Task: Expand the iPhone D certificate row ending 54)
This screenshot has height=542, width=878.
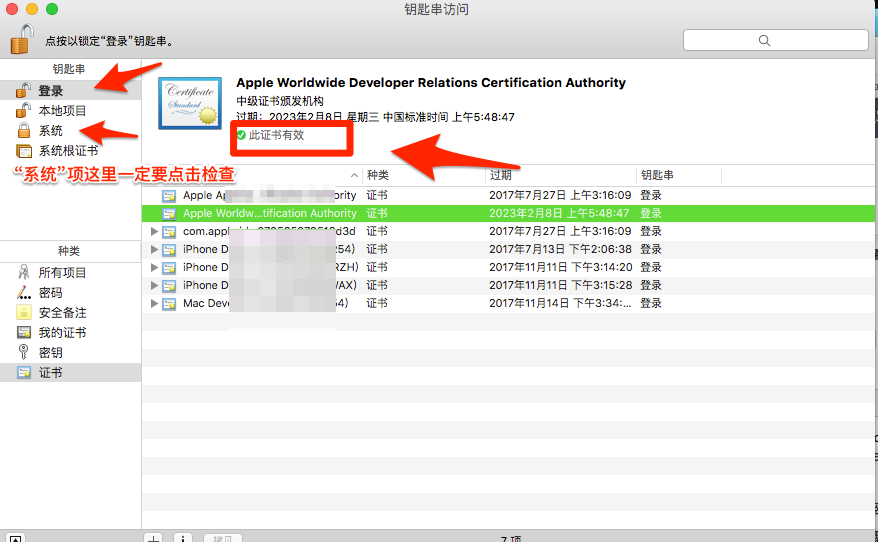Action: pyautogui.click(x=154, y=249)
